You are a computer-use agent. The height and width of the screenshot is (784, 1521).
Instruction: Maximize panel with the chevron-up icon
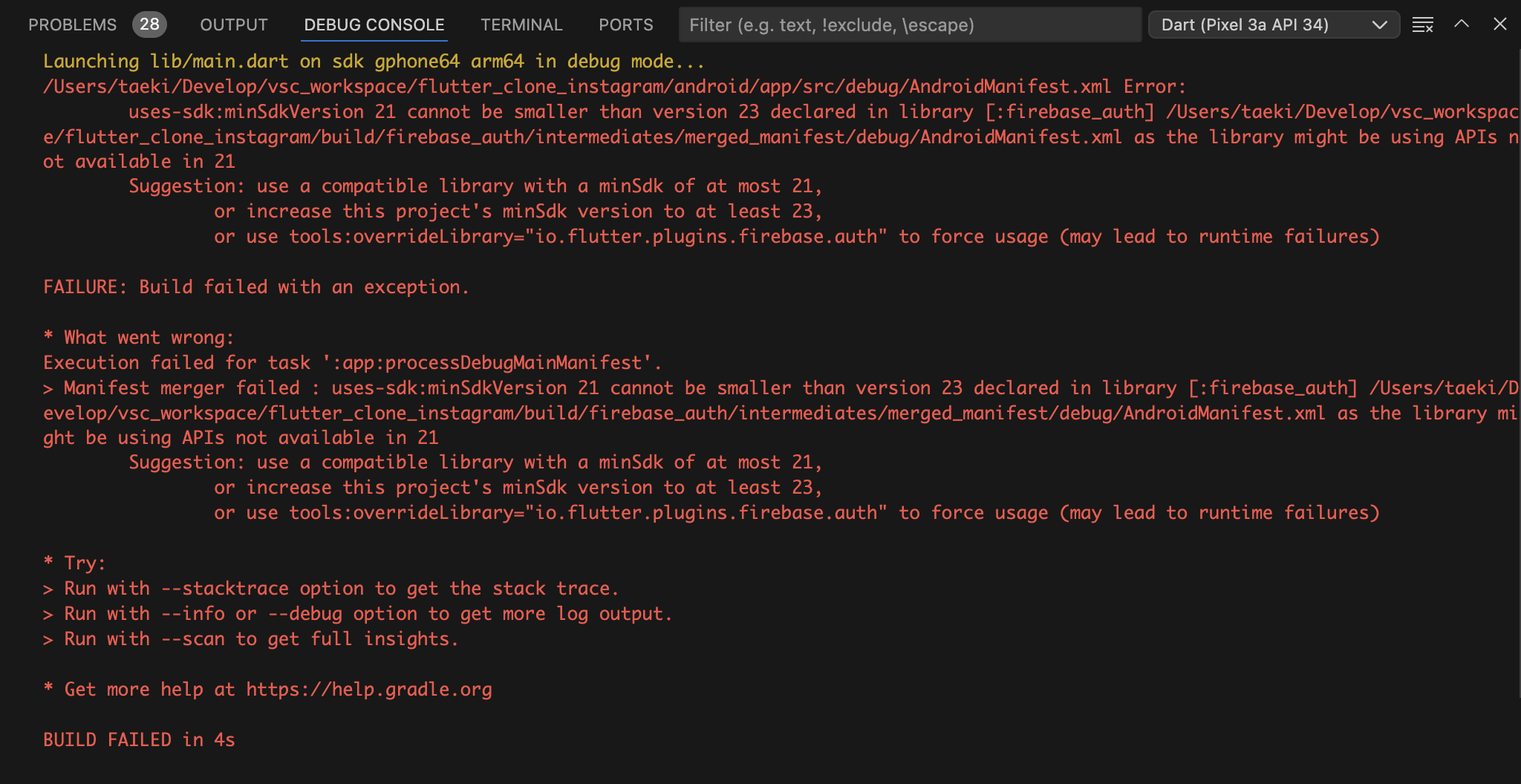click(1462, 24)
